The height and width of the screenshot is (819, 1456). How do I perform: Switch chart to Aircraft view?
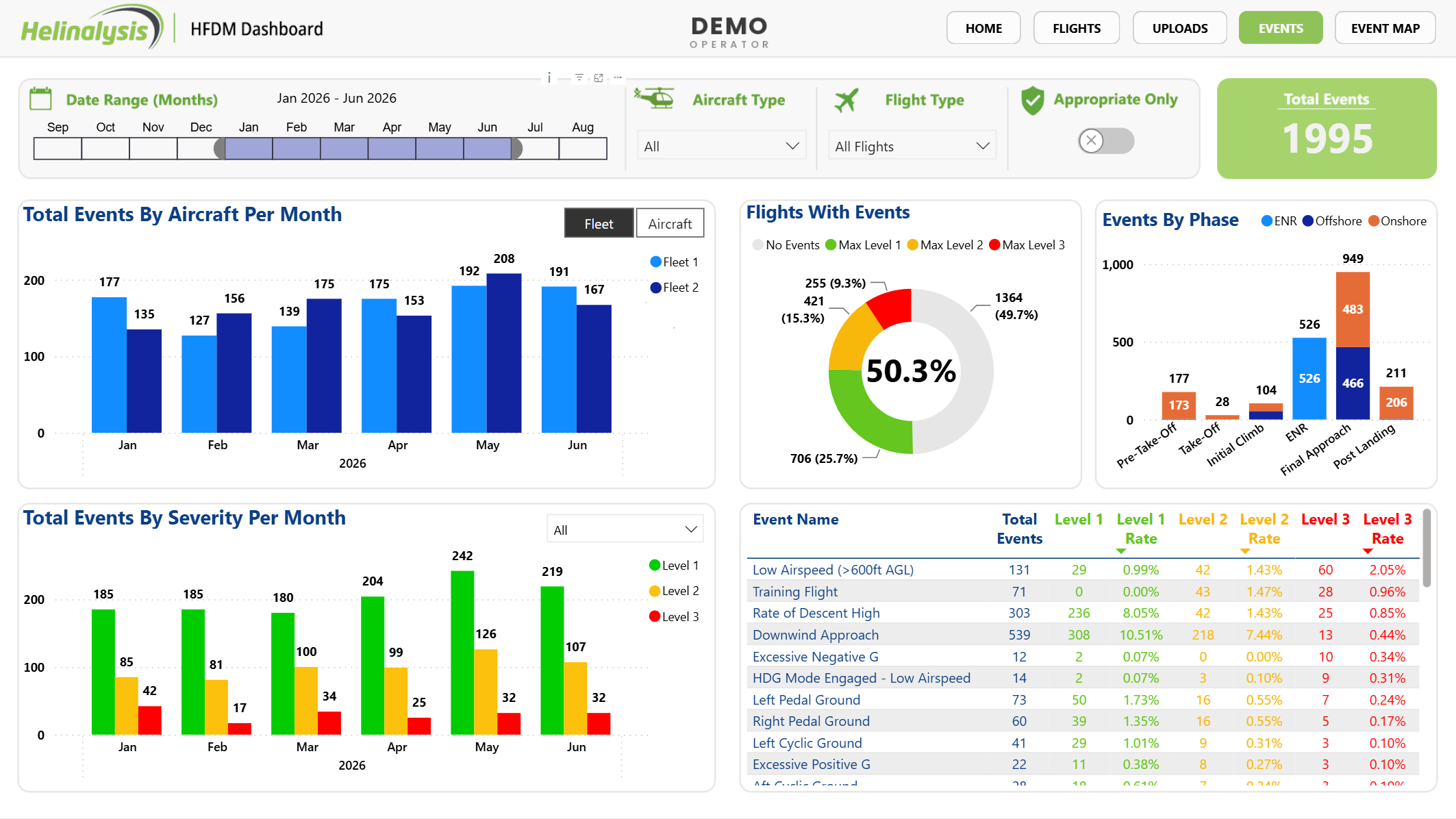[670, 223]
